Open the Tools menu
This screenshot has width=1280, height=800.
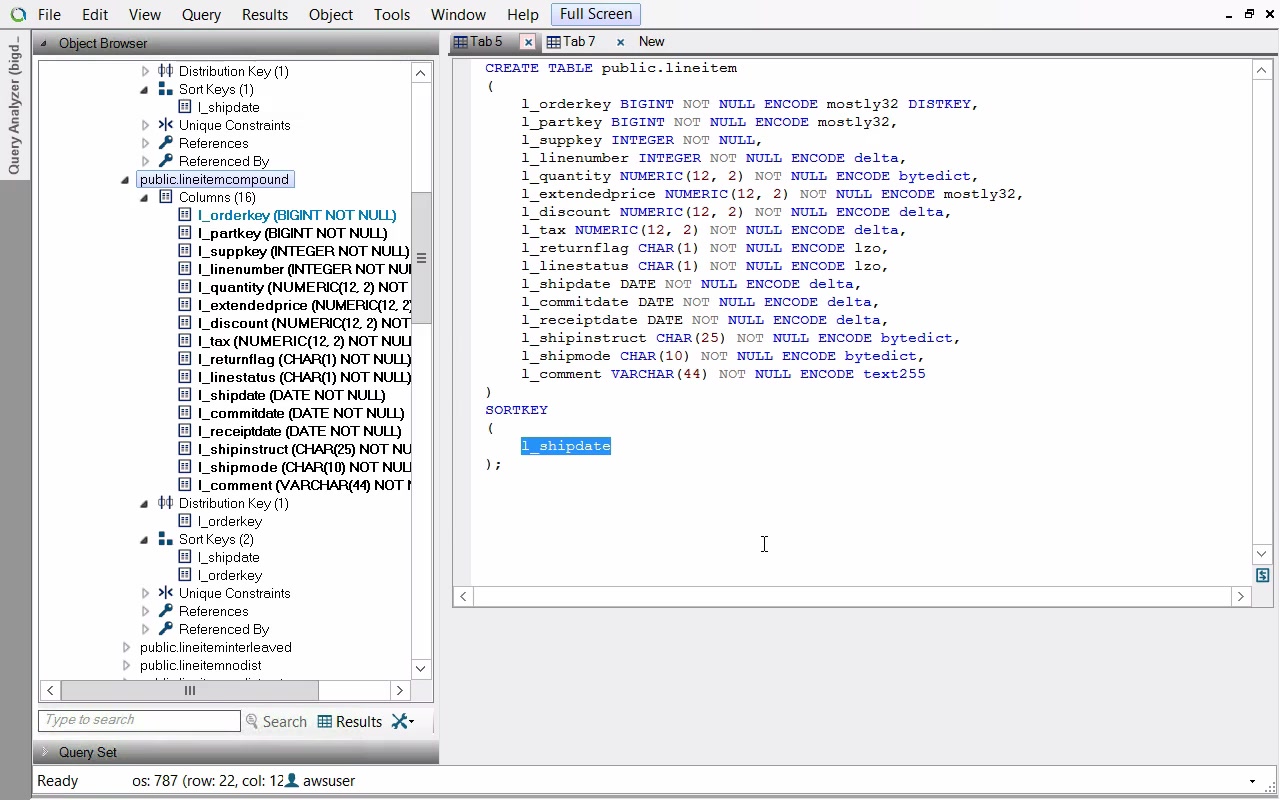click(x=391, y=15)
